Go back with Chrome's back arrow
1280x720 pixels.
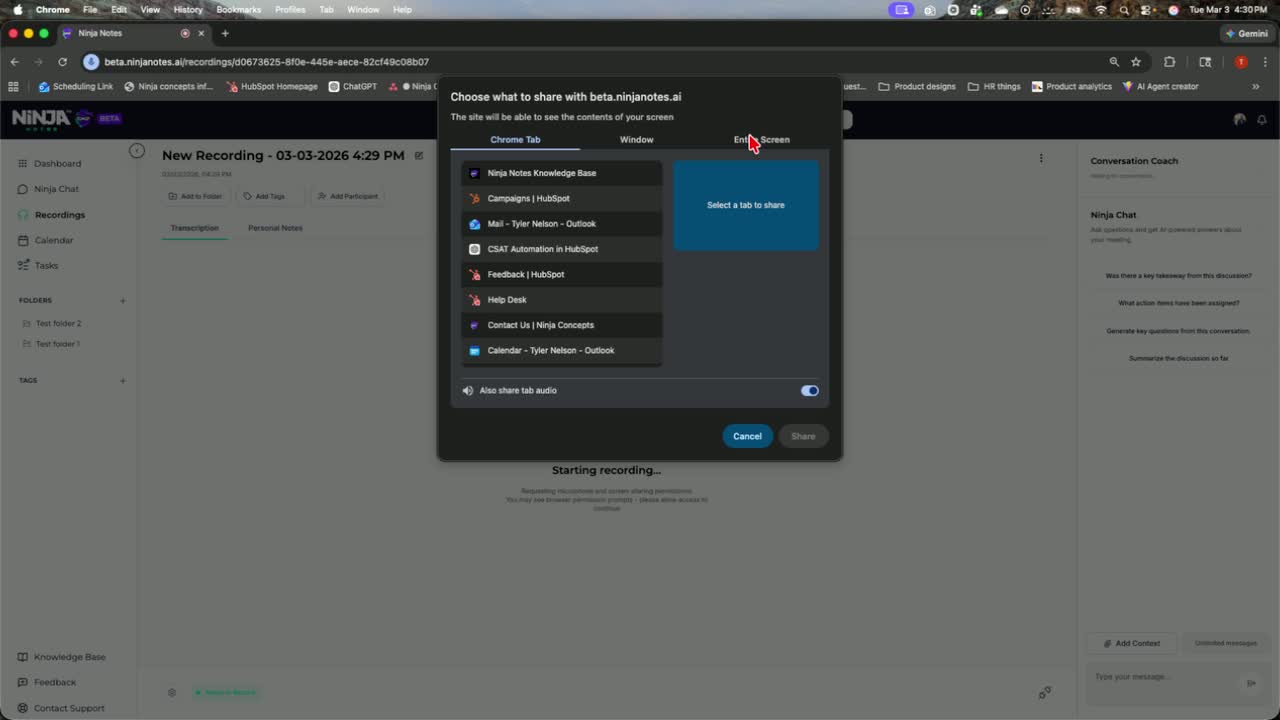(x=14, y=62)
